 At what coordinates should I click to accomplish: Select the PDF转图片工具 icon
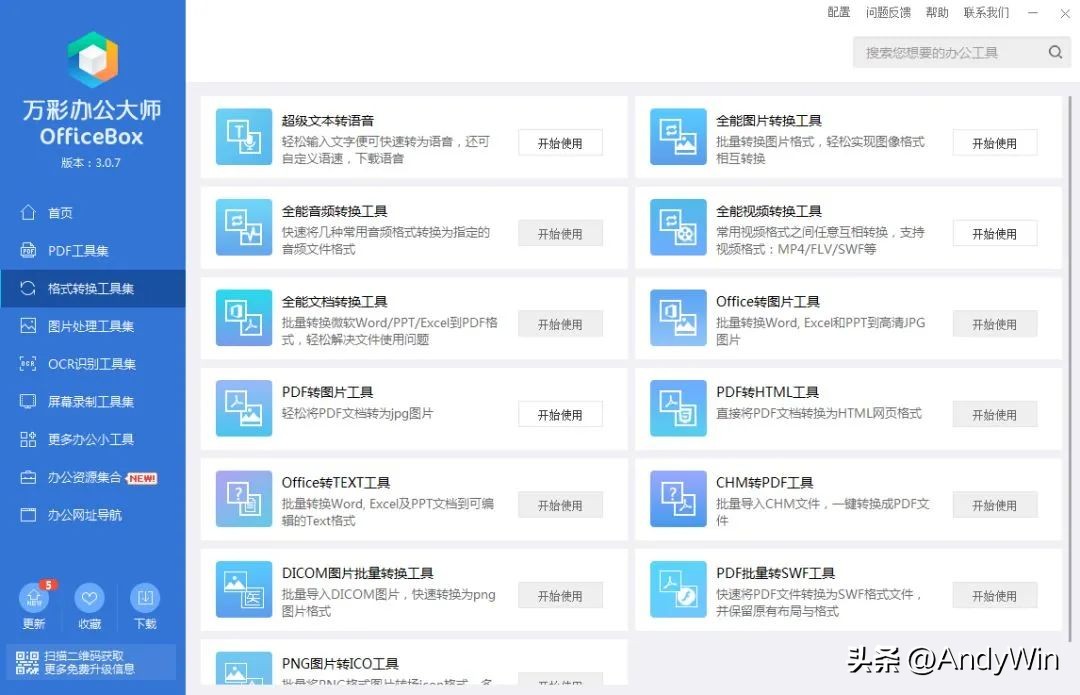point(243,408)
